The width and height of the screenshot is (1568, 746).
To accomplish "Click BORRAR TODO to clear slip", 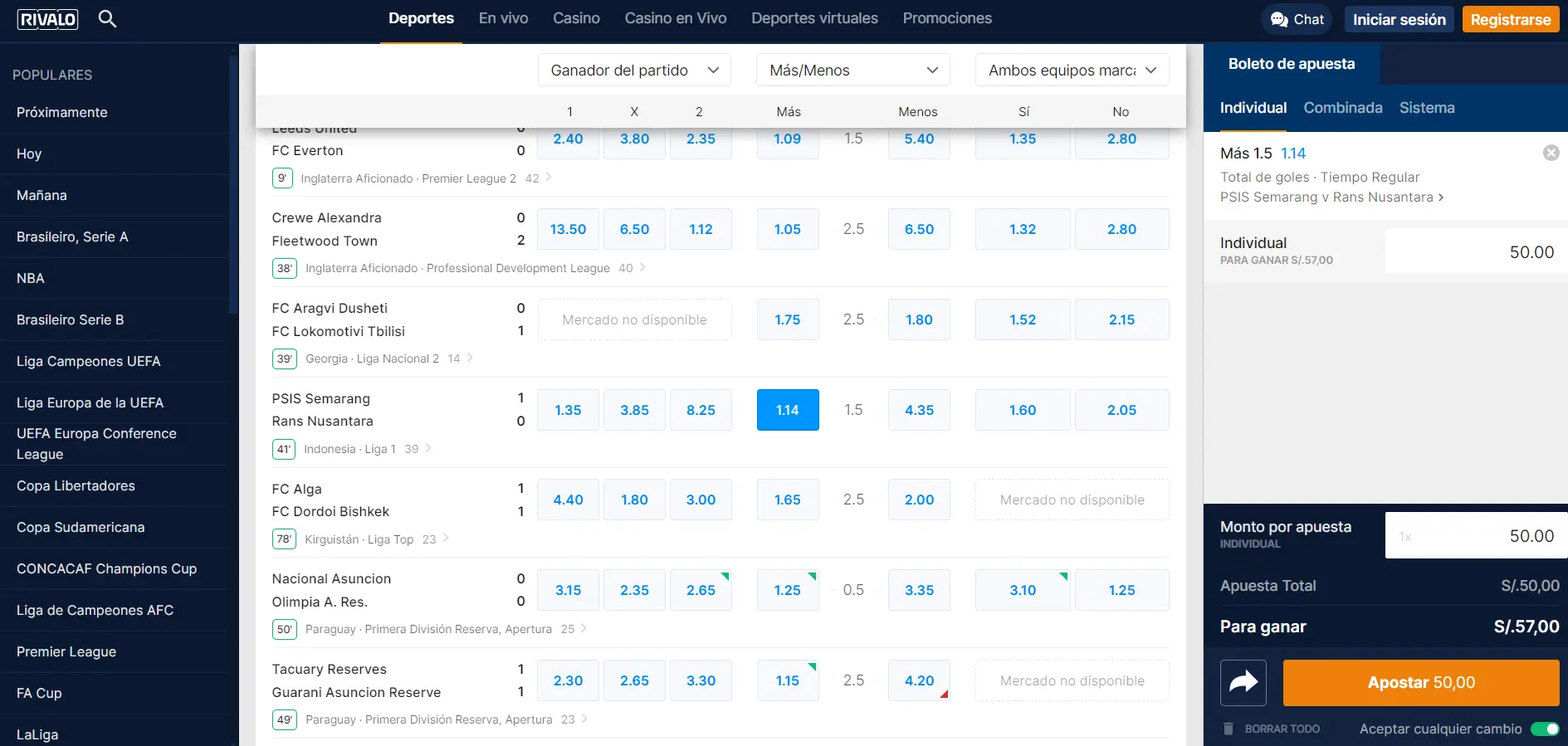I will 1282,729.
